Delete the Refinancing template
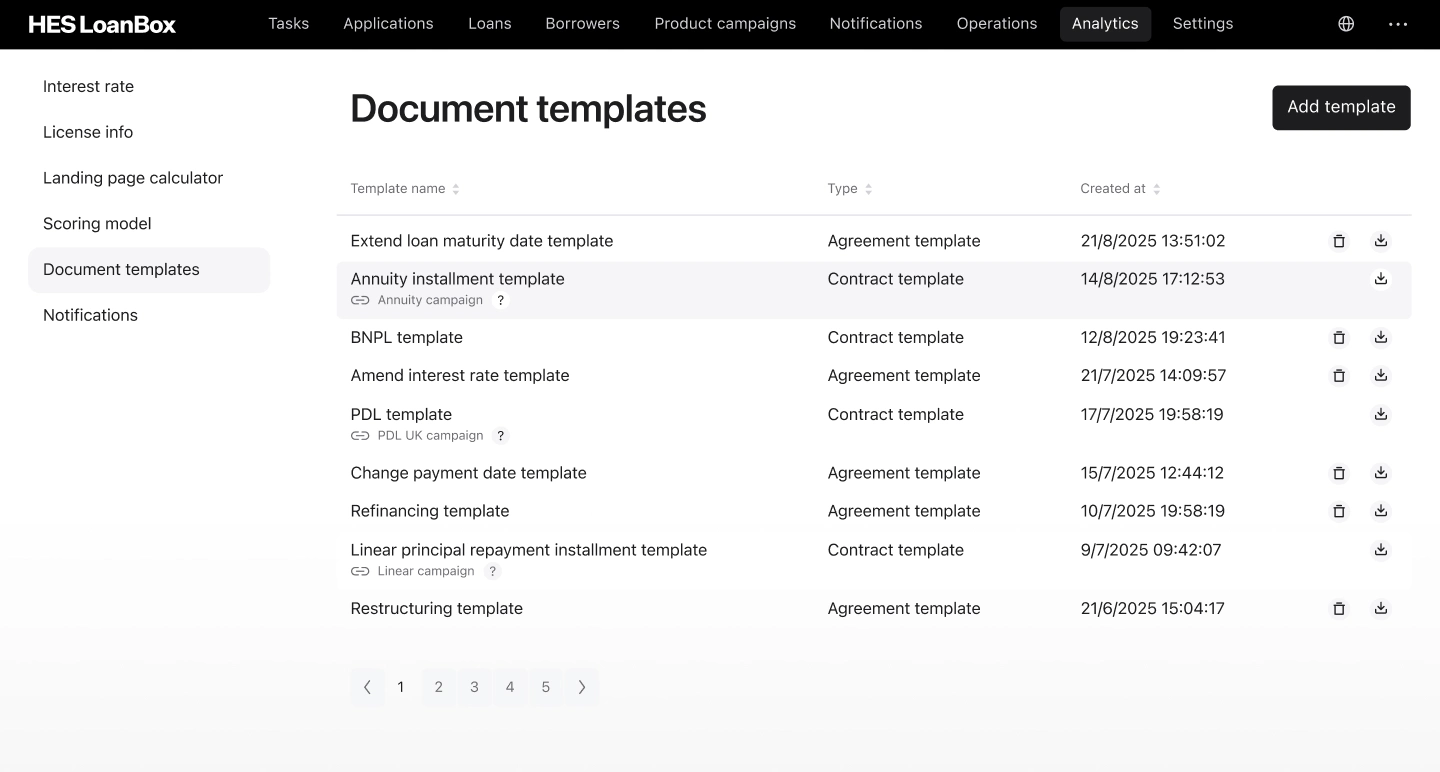 1339,511
